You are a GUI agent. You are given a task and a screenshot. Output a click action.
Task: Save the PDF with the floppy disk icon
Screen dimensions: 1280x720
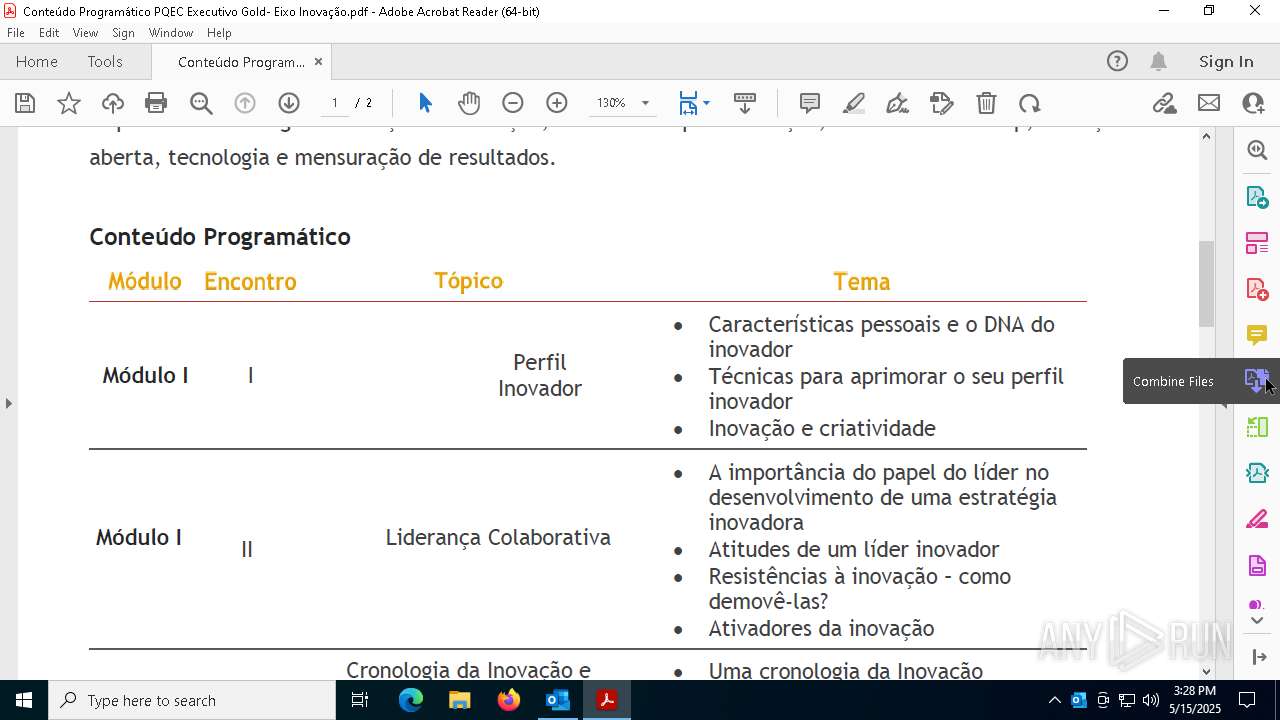pos(25,103)
